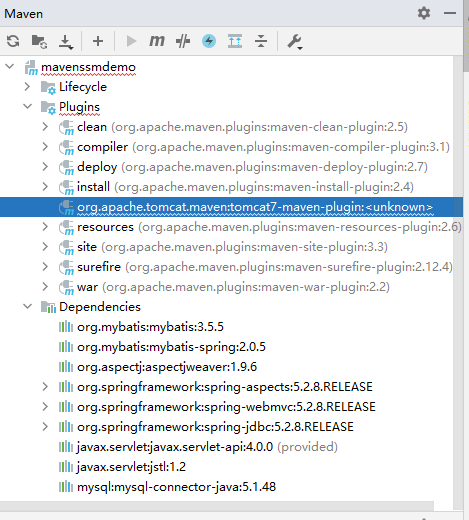Toggle skip tests mode lightning icon
The height and width of the screenshot is (520, 469).
[209, 41]
